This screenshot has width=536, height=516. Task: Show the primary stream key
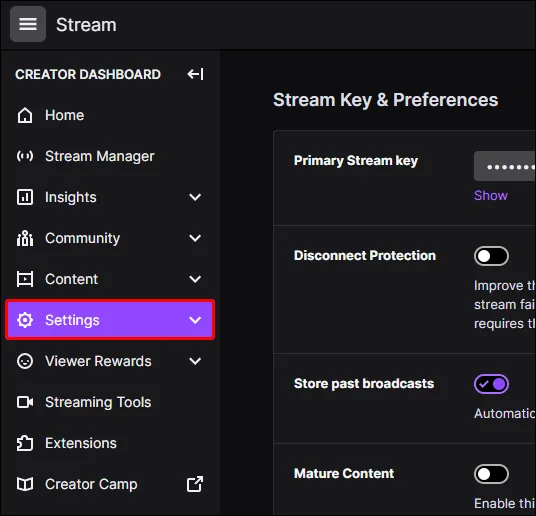click(491, 196)
